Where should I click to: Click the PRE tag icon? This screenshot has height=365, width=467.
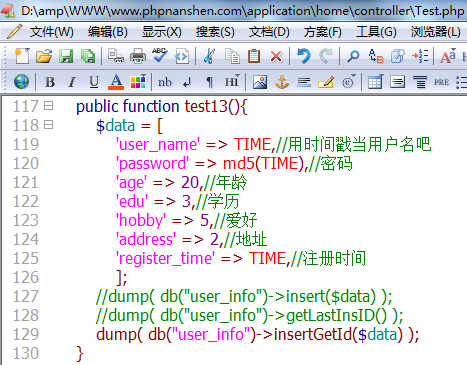pyautogui.click(x=441, y=82)
